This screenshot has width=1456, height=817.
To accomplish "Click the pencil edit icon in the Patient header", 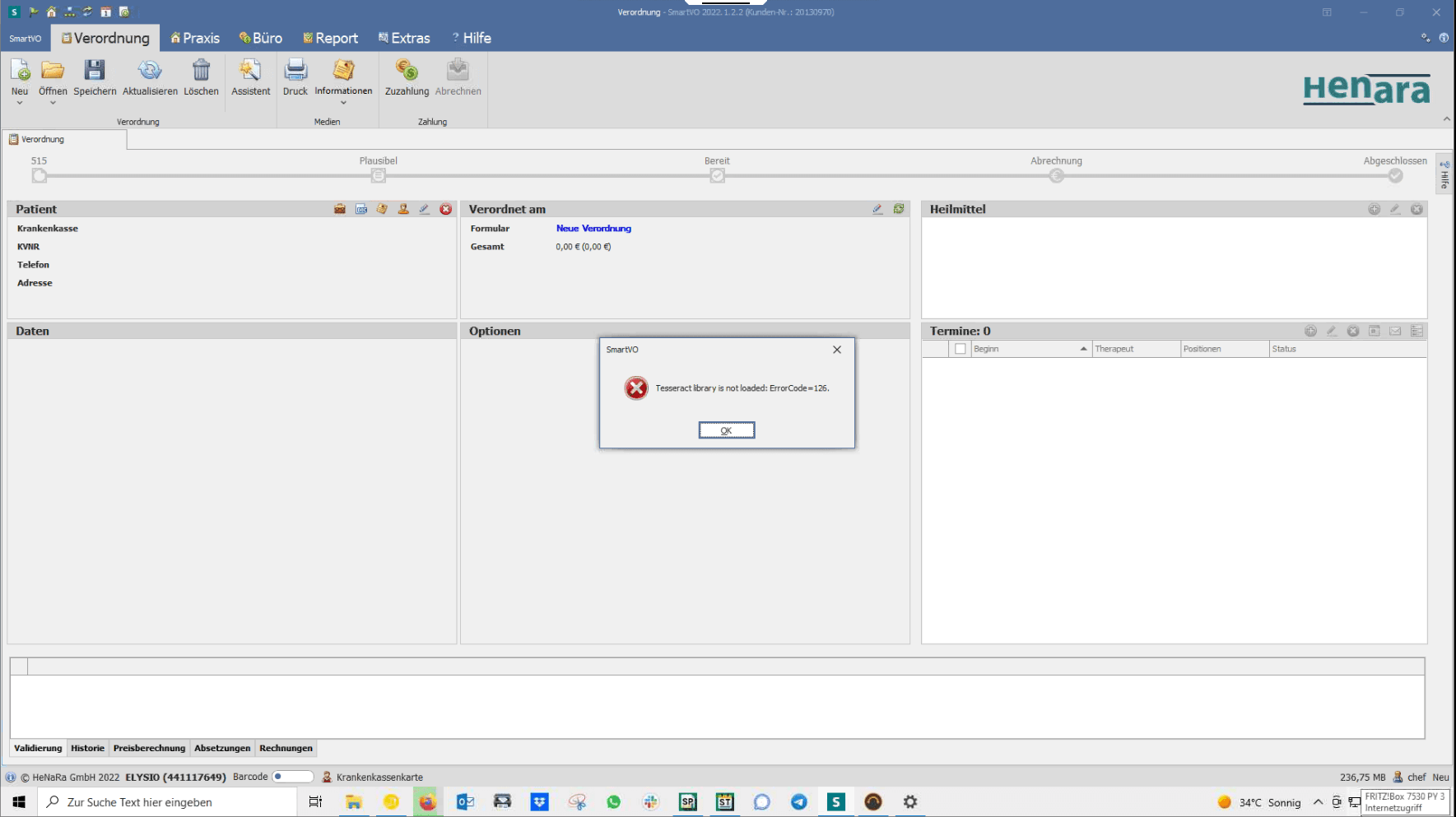I will [x=424, y=209].
